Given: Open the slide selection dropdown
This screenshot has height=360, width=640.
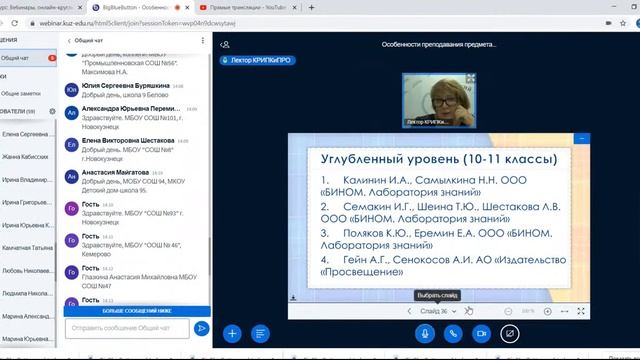Looking at the screenshot, I should point(438,311).
